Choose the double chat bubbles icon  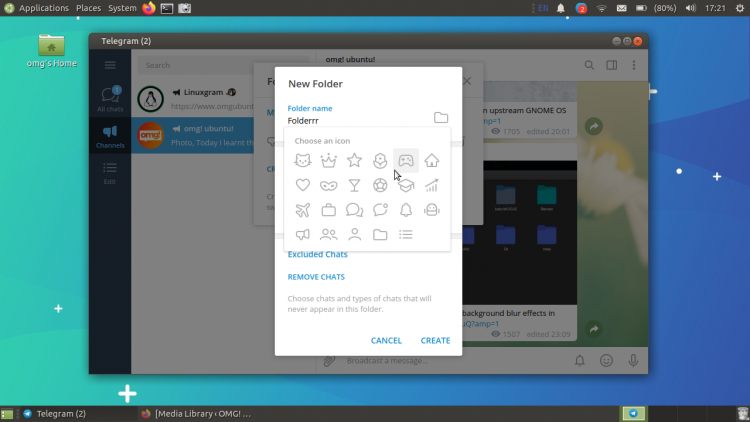coord(354,210)
